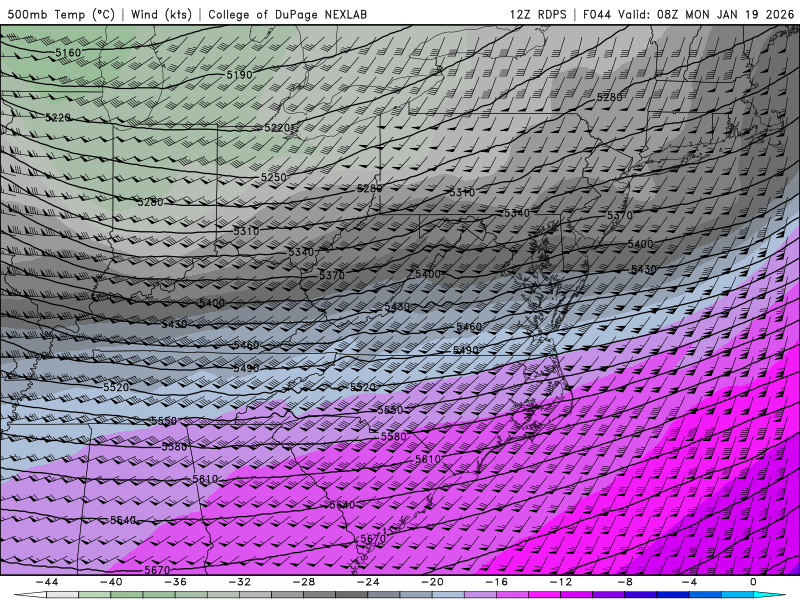800x600 pixels.
Task: Click the -4 legend value
Action: coord(689,582)
